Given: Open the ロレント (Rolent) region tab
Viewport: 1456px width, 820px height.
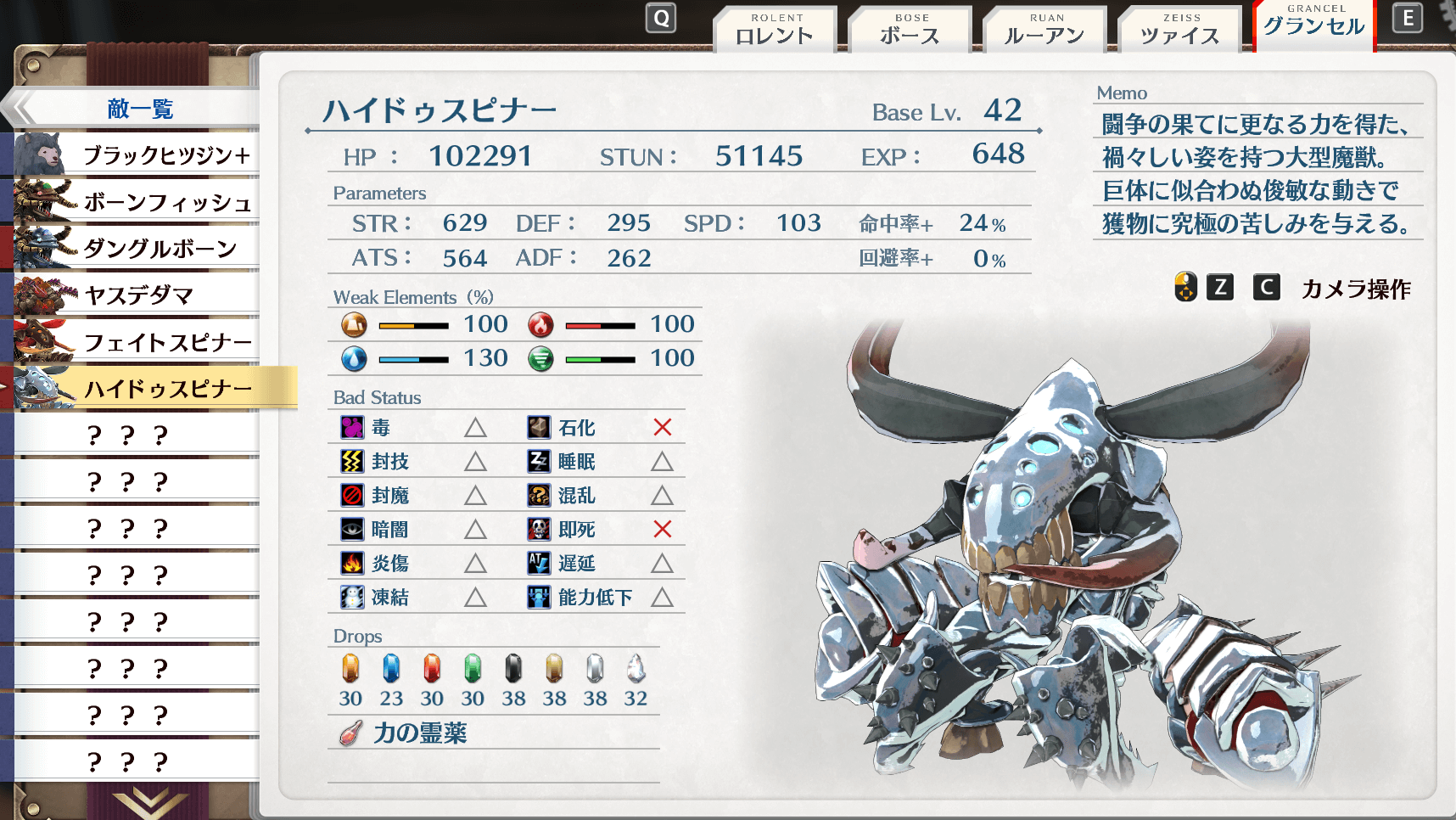Looking at the screenshot, I should [775, 30].
